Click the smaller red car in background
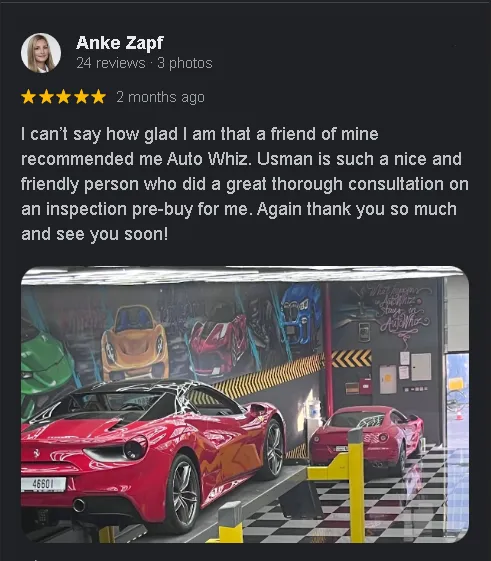This screenshot has width=491, height=561. pyautogui.click(x=366, y=439)
